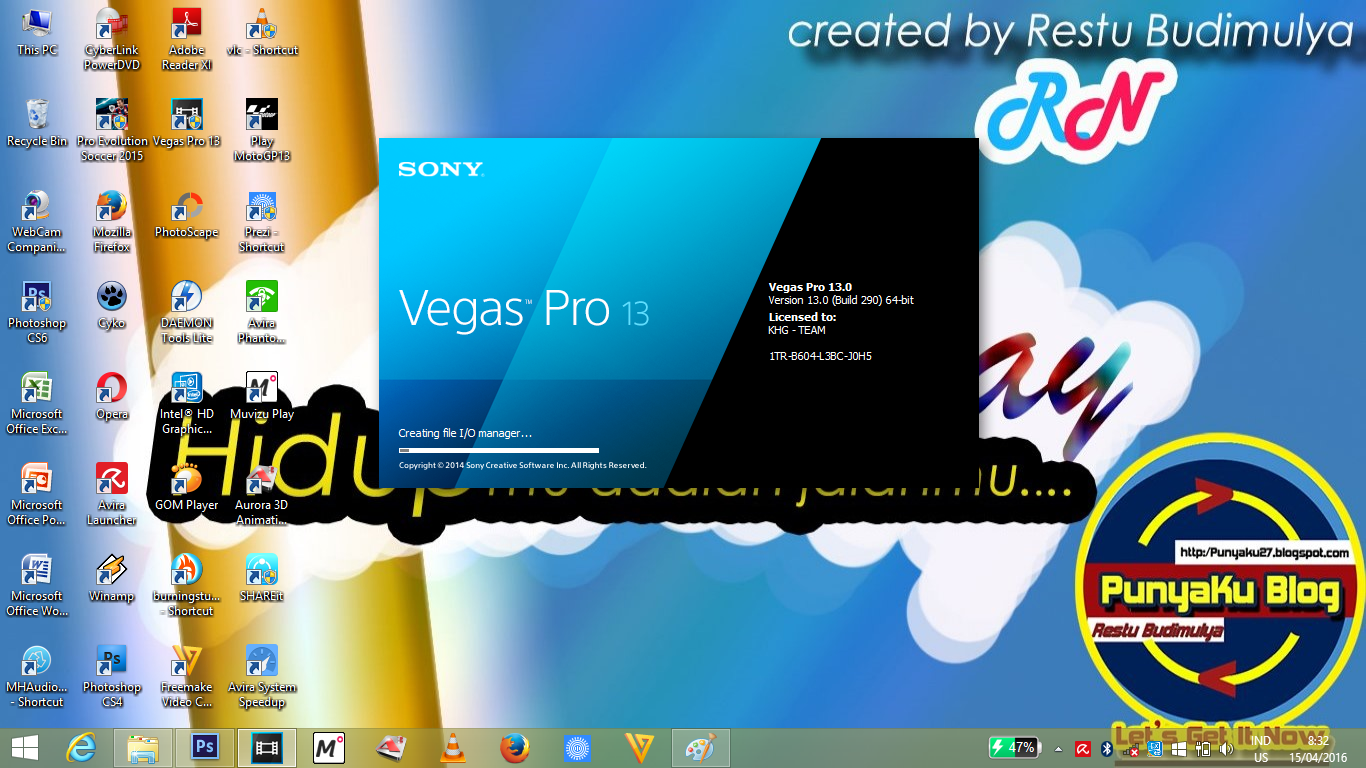Launch CyberLink PowerDVD desktop shortcut
The height and width of the screenshot is (768, 1366).
[112, 40]
